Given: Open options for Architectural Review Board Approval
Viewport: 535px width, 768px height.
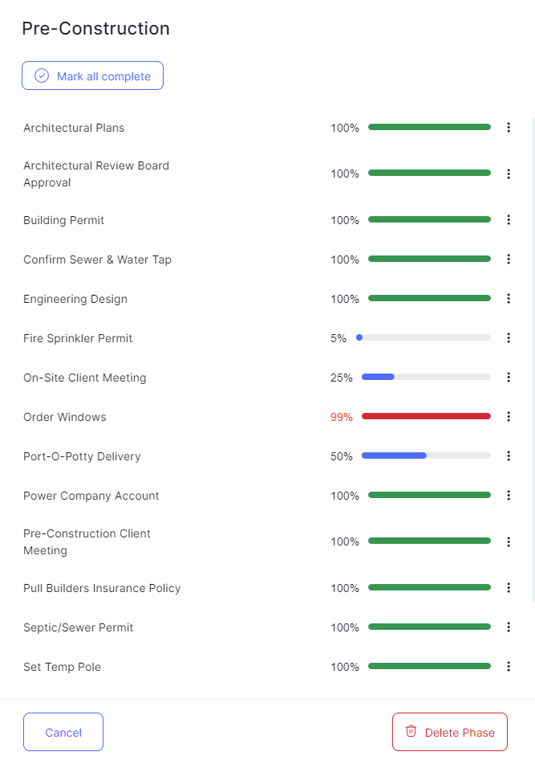Looking at the screenshot, I should [x=509, y=174].
